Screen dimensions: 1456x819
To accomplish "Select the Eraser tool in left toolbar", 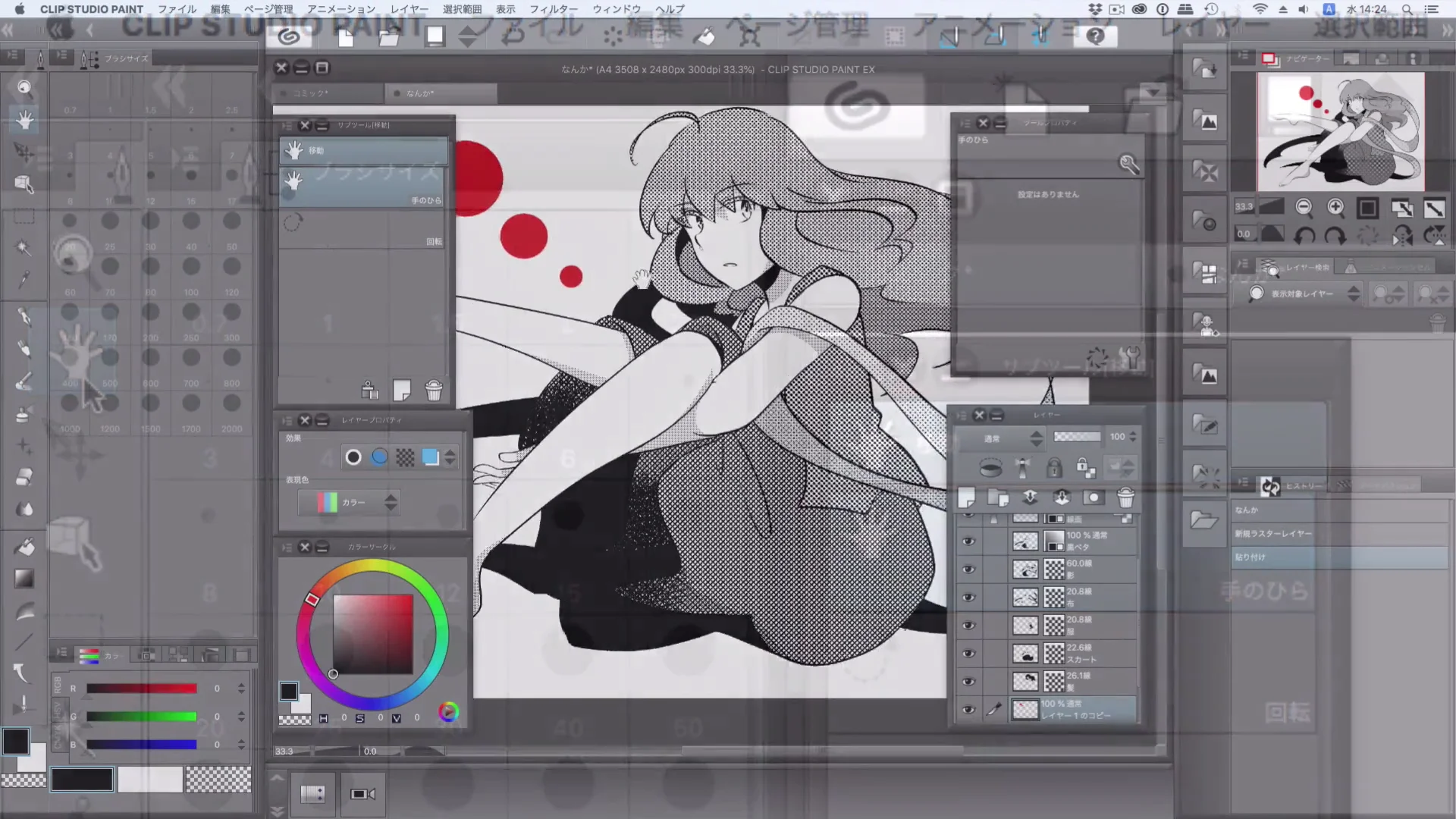I will 24,477.
